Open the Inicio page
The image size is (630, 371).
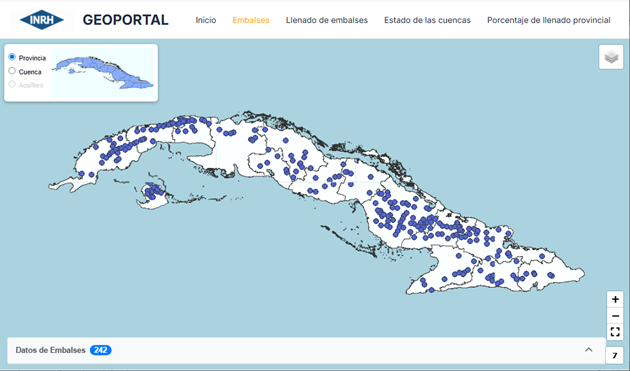(206, 20)
